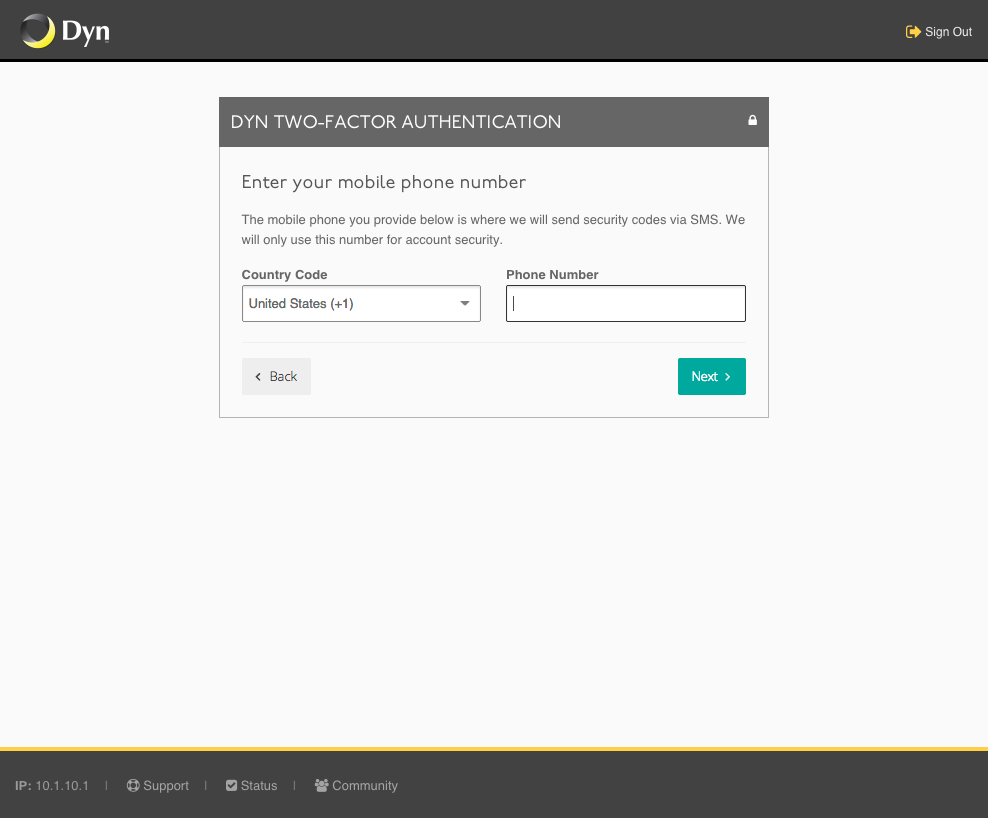Click the left chevron on Back button
988x818 pixels.
tap(258, 376)
